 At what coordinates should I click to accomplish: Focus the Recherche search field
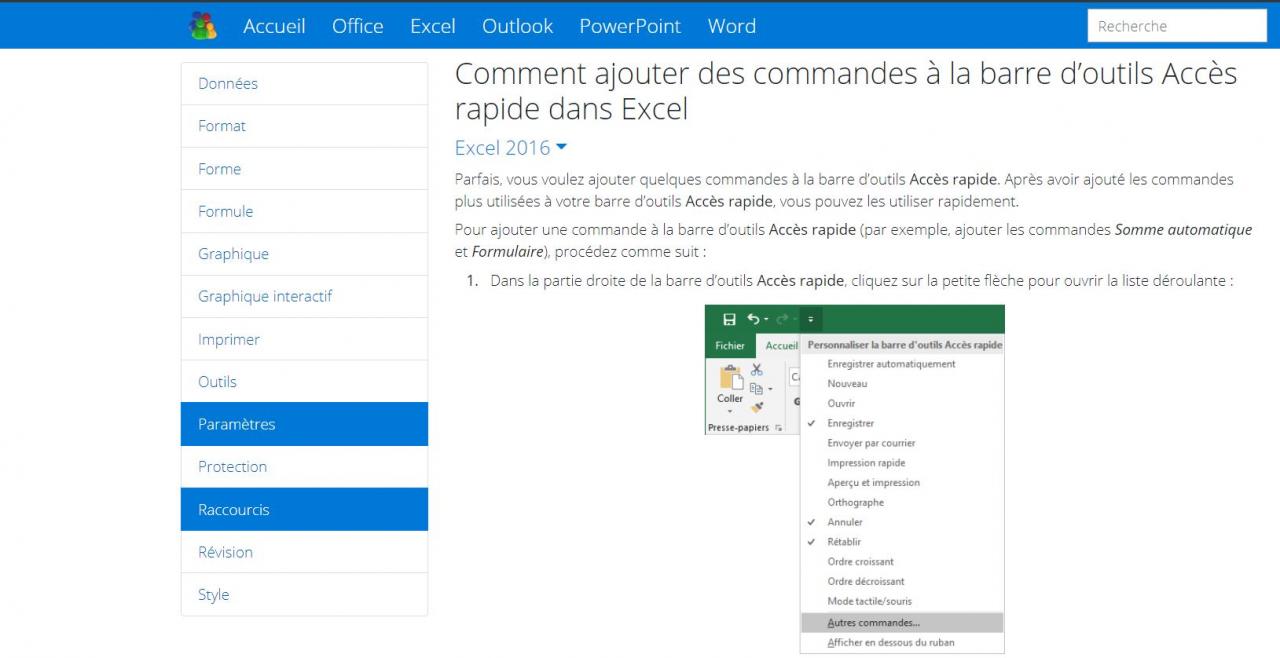(1177, 26)
